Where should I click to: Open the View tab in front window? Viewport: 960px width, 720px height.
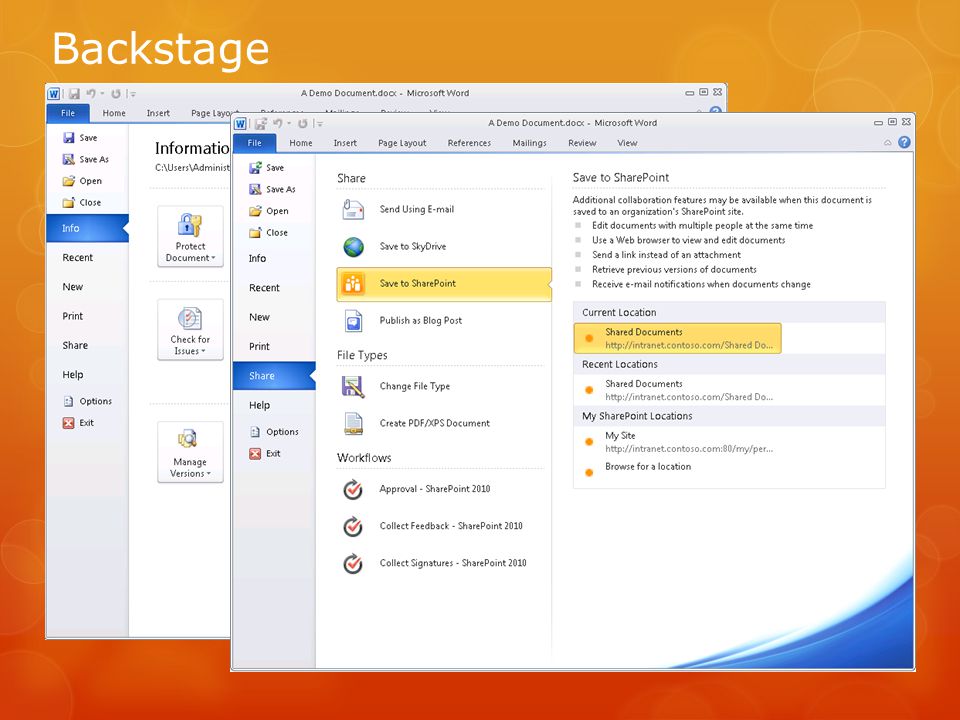pyautogui.click(x=627, y=143)
